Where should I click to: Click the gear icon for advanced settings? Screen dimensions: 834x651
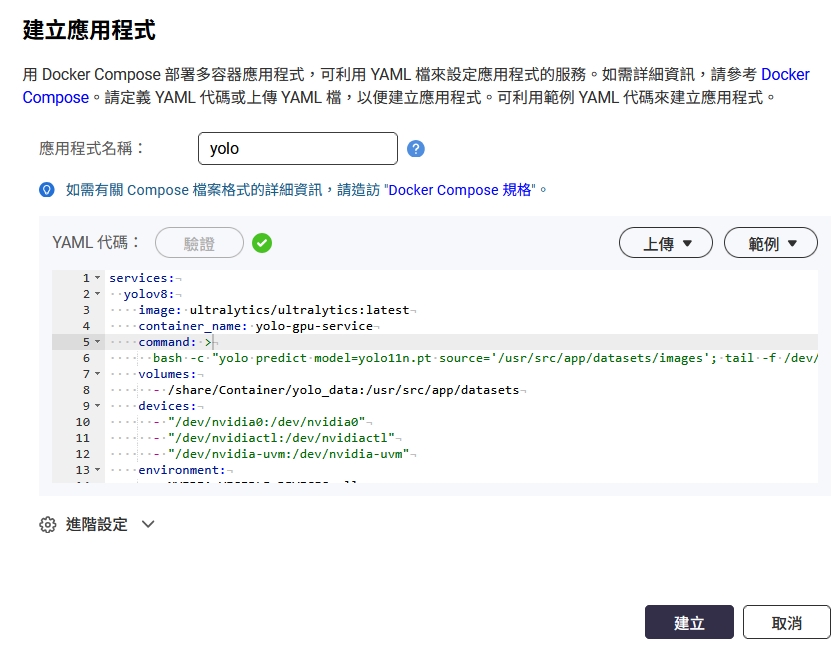tap(48, 524)
